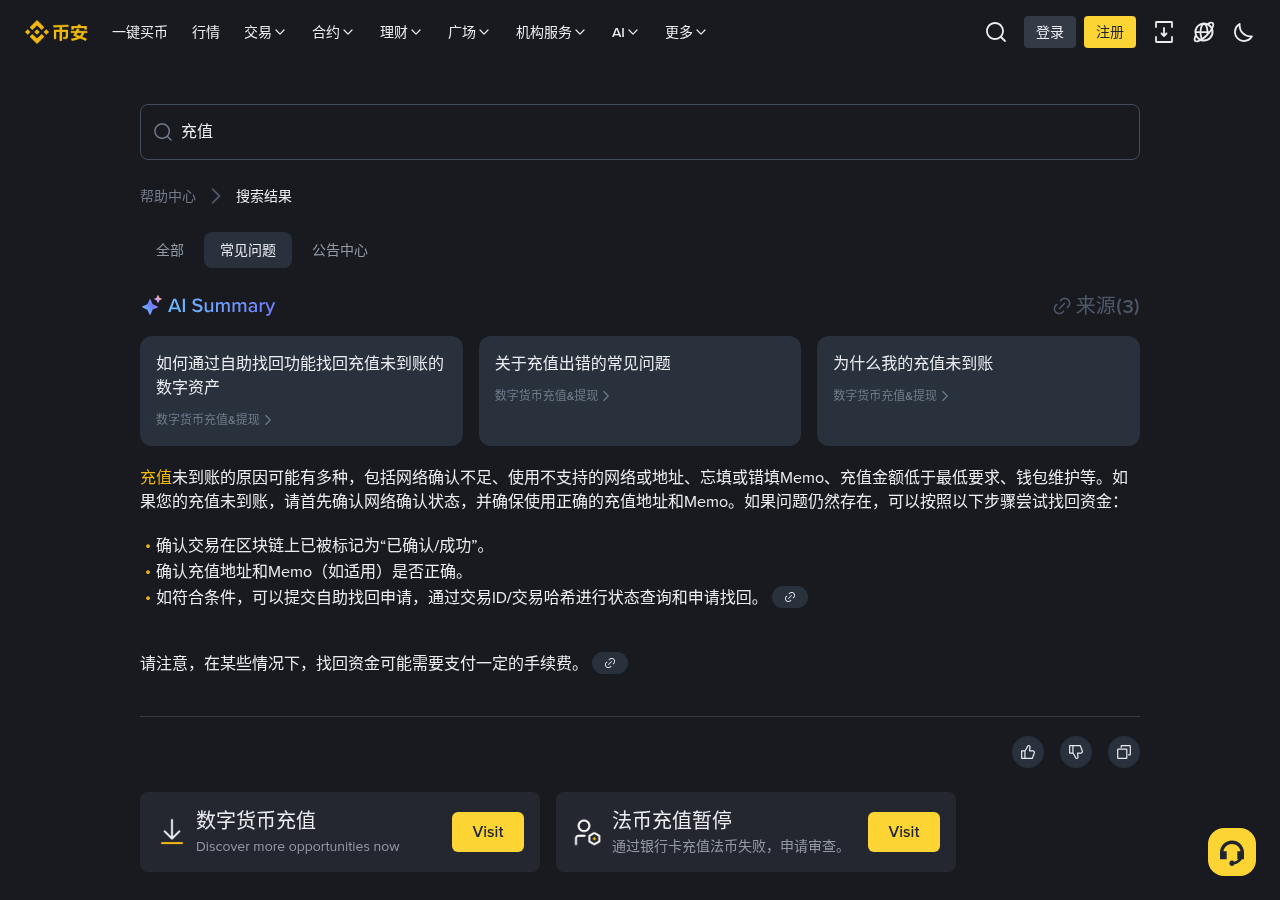Expand the AI menu

pyautogui.click(x=625, y=32)
